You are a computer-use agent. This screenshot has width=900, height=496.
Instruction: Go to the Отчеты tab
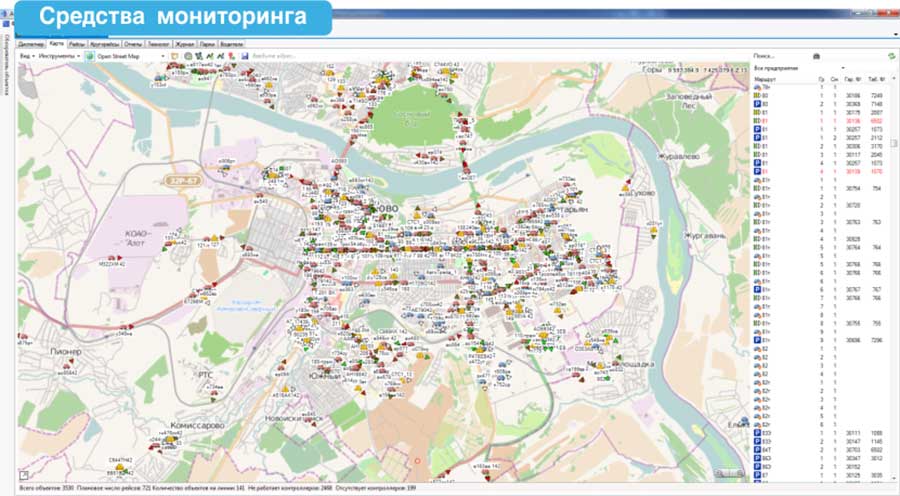[132, 45]
